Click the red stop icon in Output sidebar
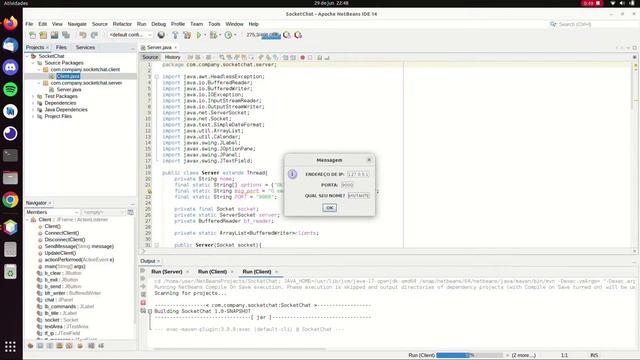This screenshot has height=360, width=640. 143,302
